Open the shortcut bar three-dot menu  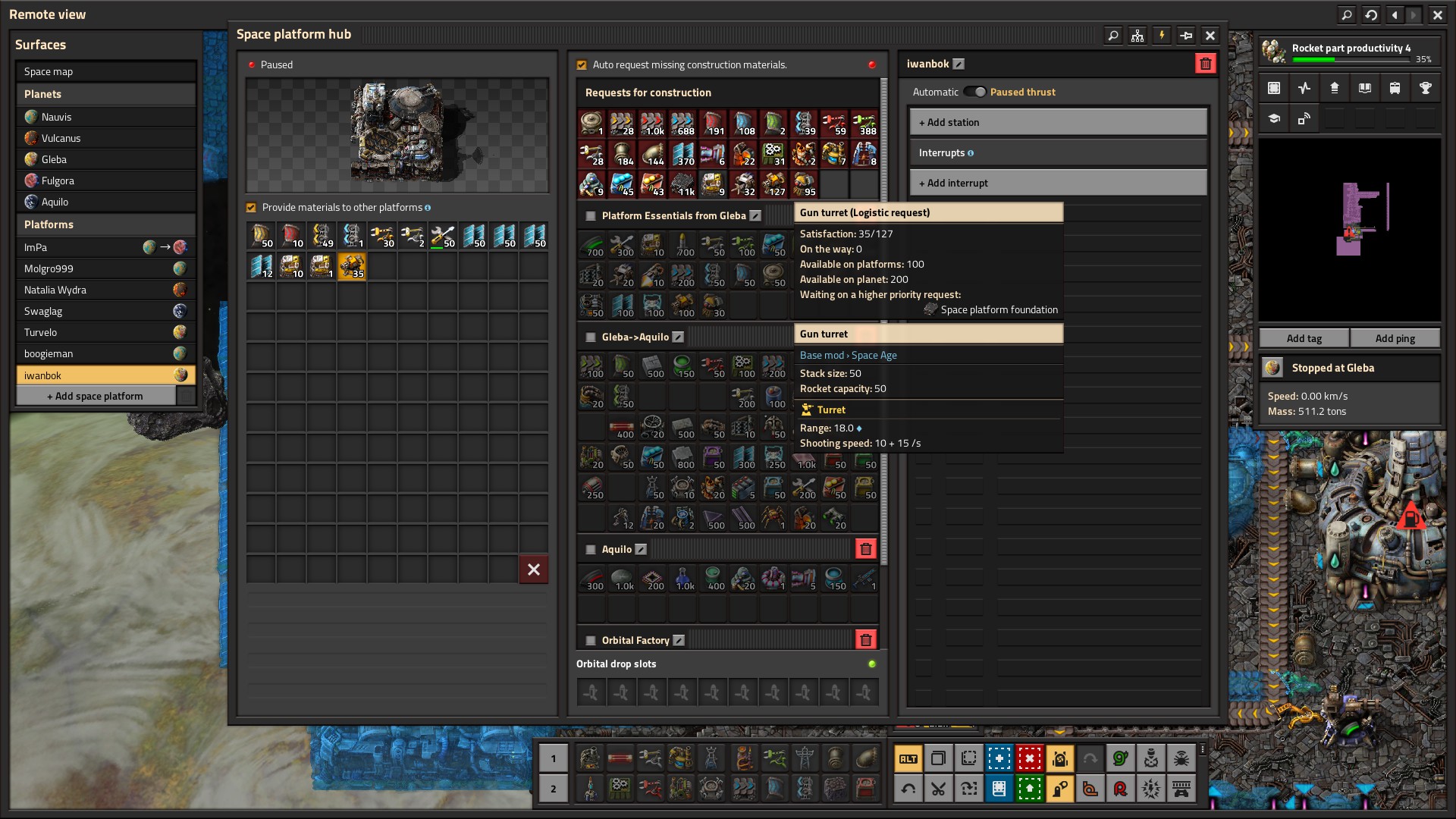point(1203,749)
